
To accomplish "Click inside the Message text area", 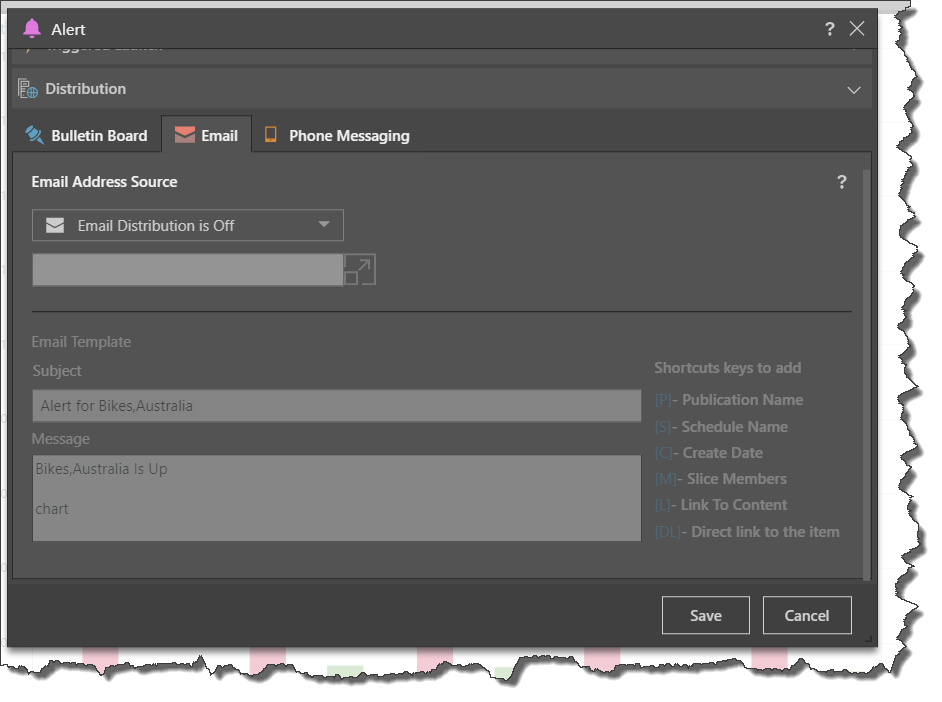I will tap(336, 498).
